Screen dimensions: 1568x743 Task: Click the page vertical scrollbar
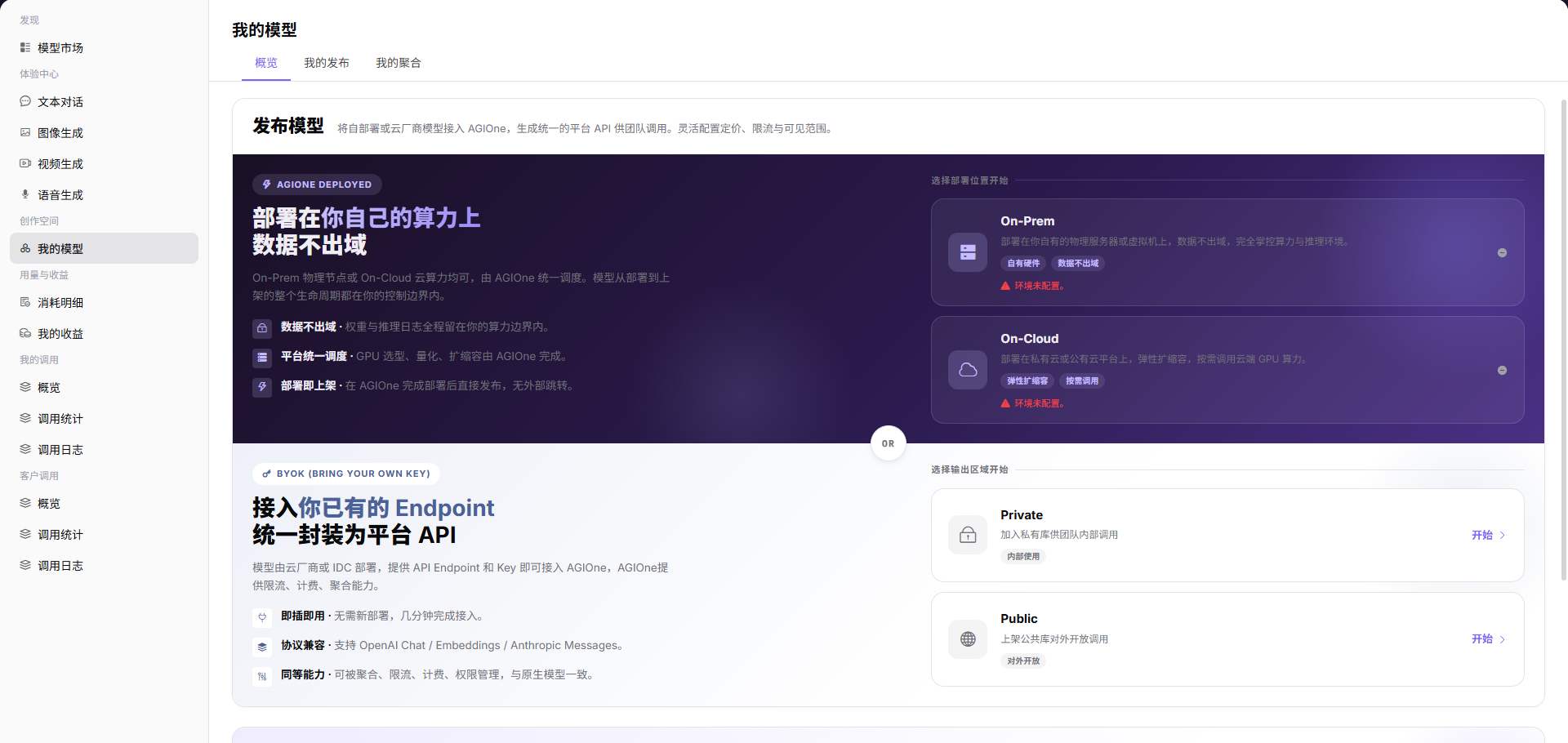(x=1564, y=339)
